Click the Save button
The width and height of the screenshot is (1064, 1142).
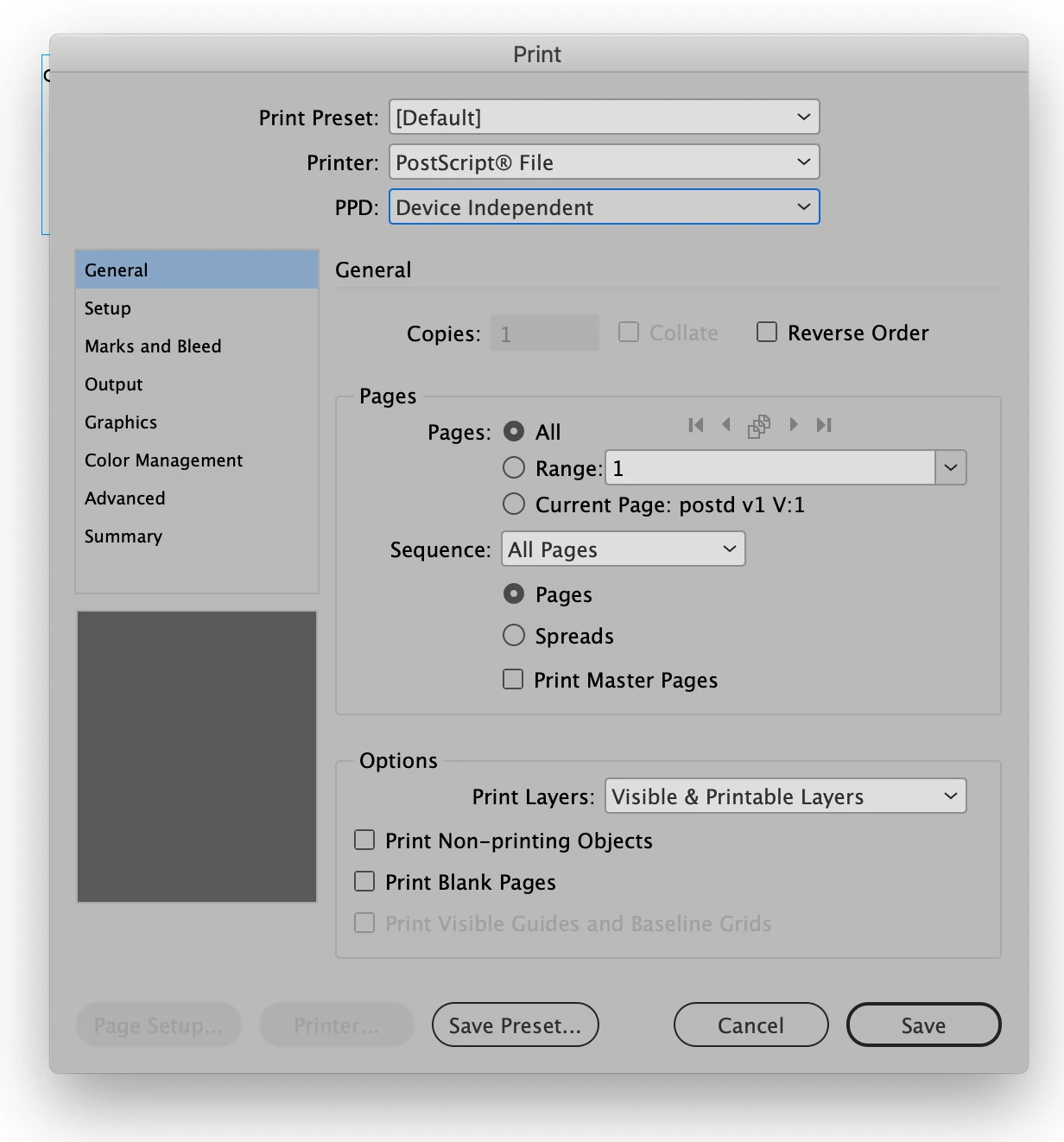click(924, 1025)
